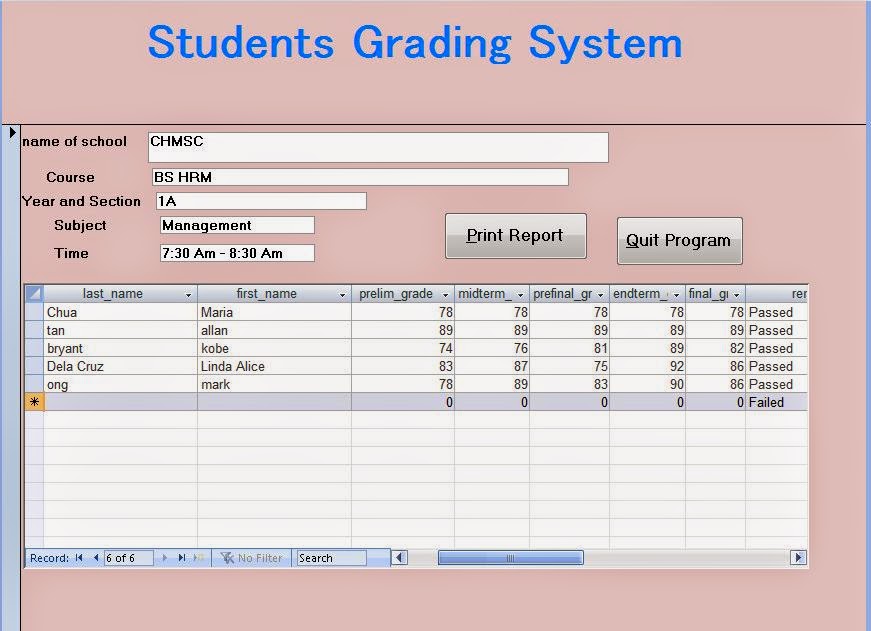
Task: Click the record selector arrow on the form edge
Action: tap(12, 132)
